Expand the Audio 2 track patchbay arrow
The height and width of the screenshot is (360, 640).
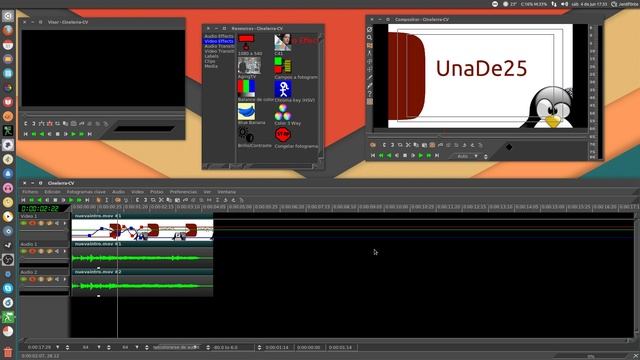[x=64, y=279]
